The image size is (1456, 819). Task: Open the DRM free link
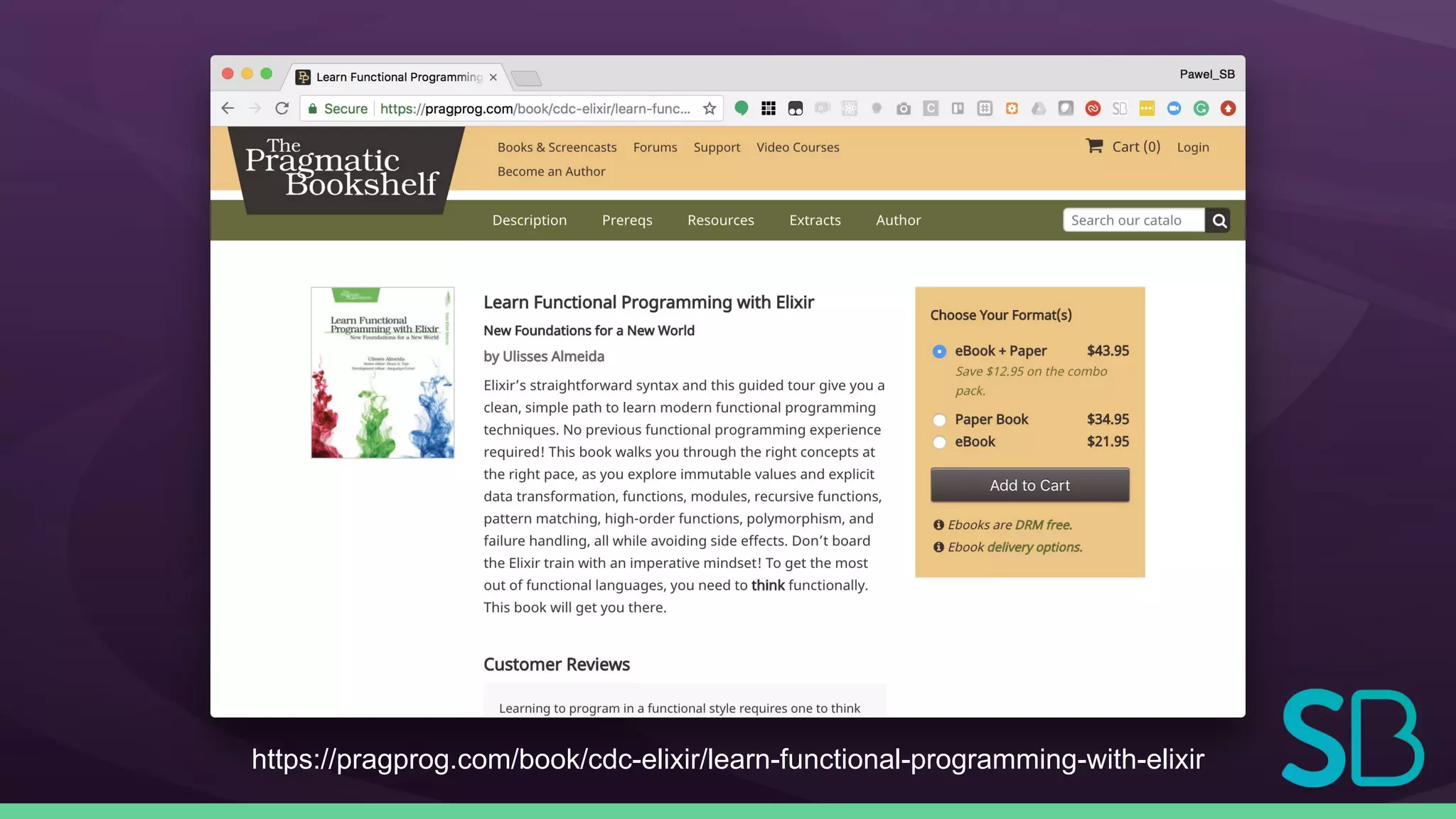(x=1044, y=525)
